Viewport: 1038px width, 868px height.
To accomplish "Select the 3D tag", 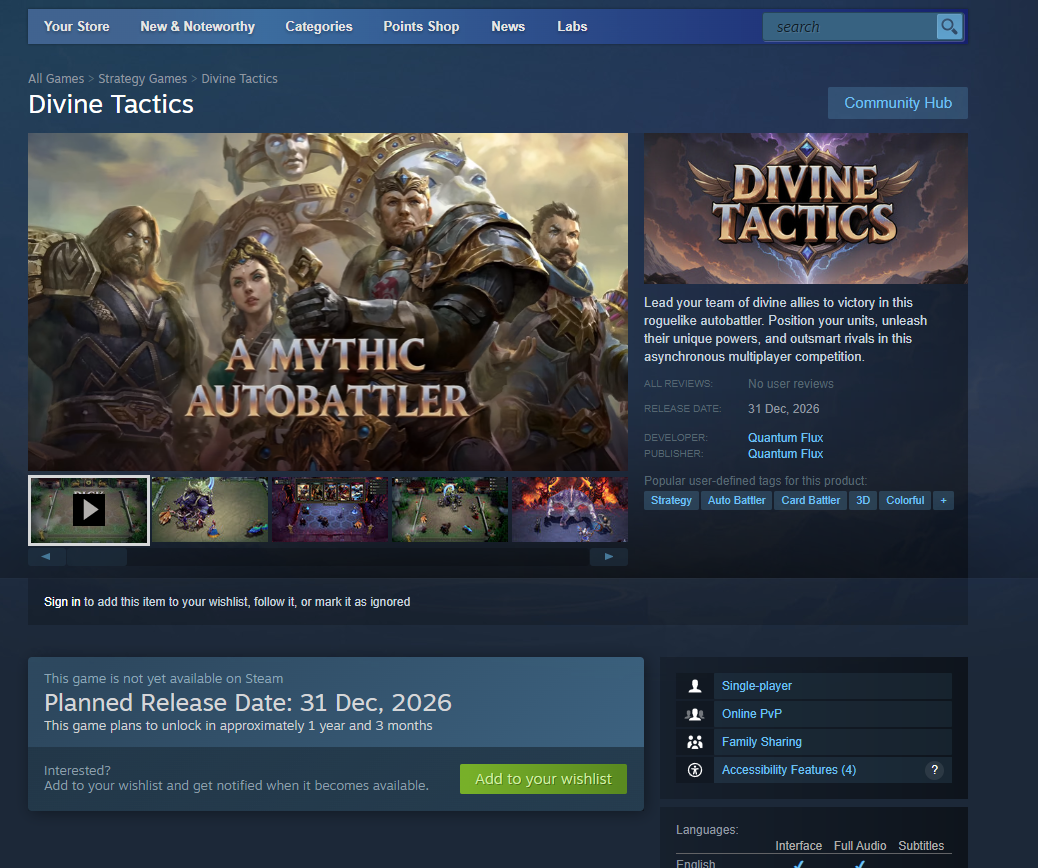I will point(863,501).
